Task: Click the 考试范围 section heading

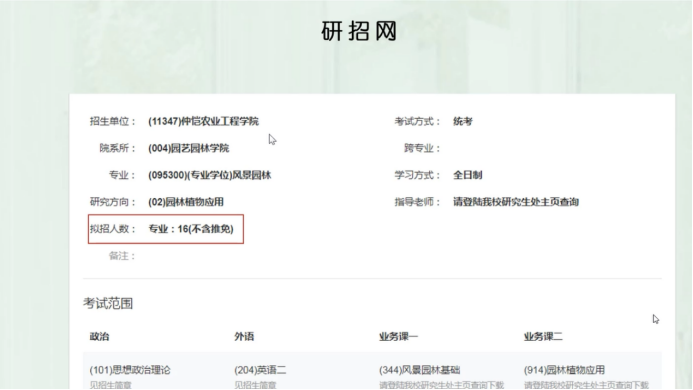Action: point(108,303)
